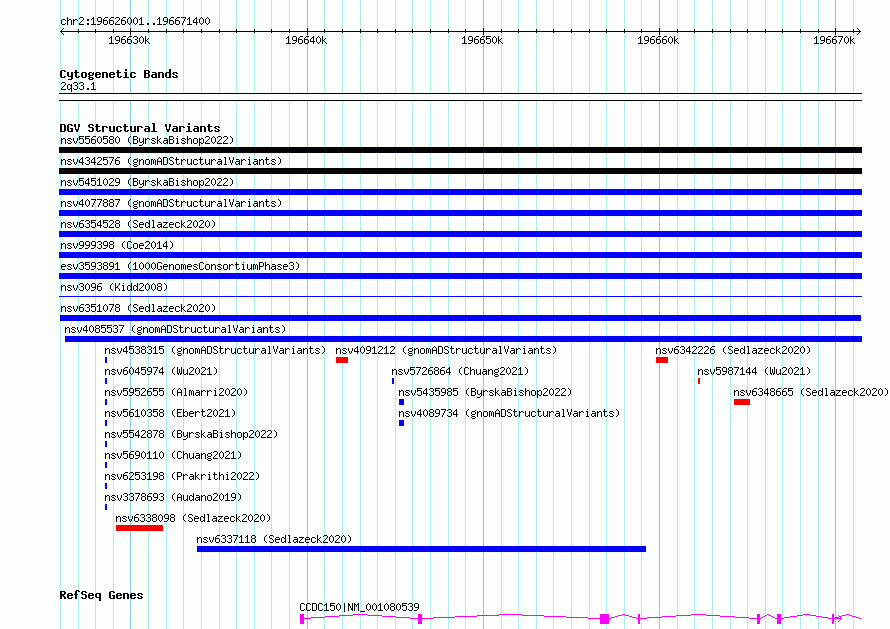Click the large CCDC150 exon block
The width and height of the screenshot is (890, 629).
(604, 619)
